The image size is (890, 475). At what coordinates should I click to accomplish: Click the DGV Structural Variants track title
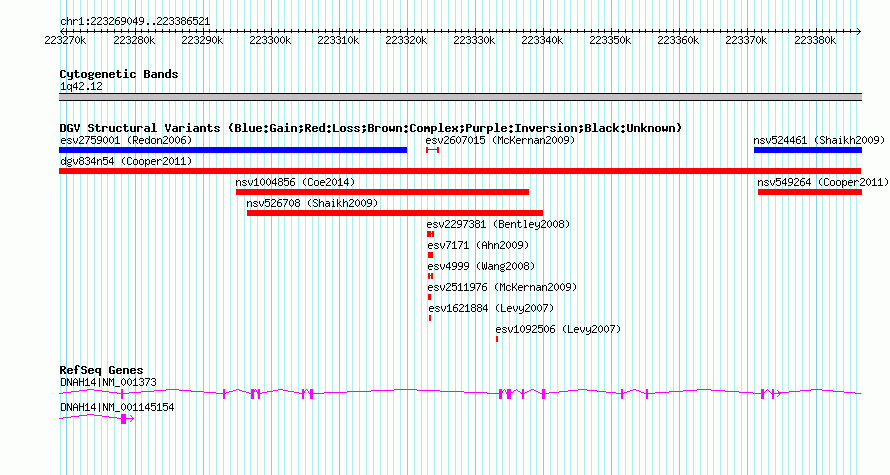(x=371, y=128)
